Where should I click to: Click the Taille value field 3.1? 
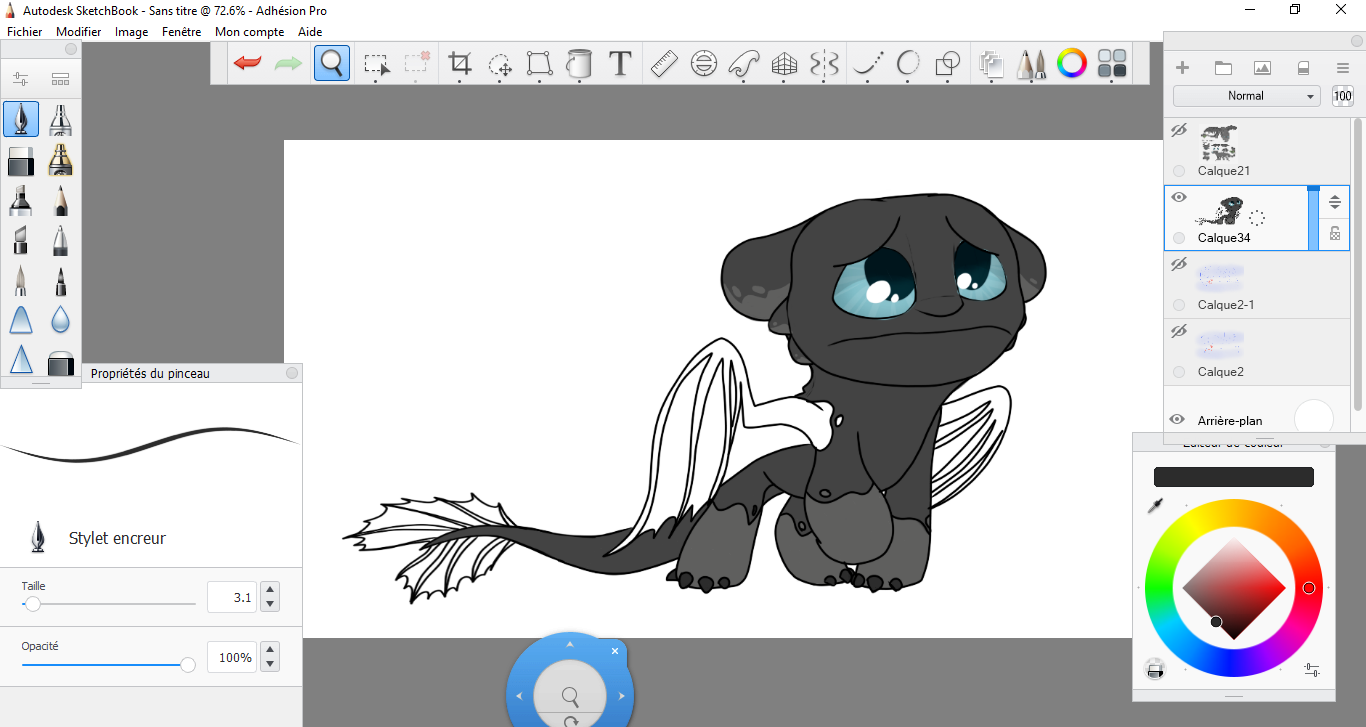(232, 597)
